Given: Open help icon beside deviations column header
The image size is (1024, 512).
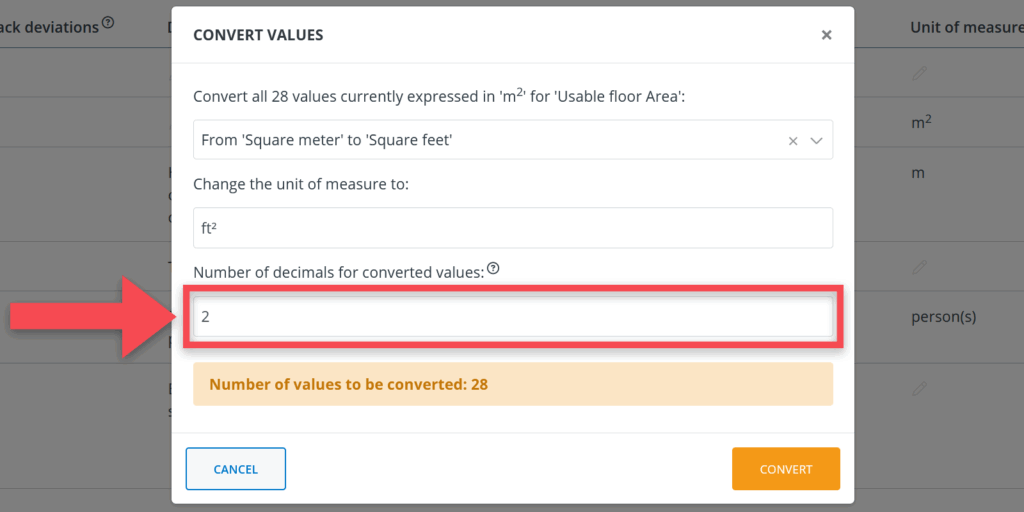Looking at the screenshot, I should [108, 23].
